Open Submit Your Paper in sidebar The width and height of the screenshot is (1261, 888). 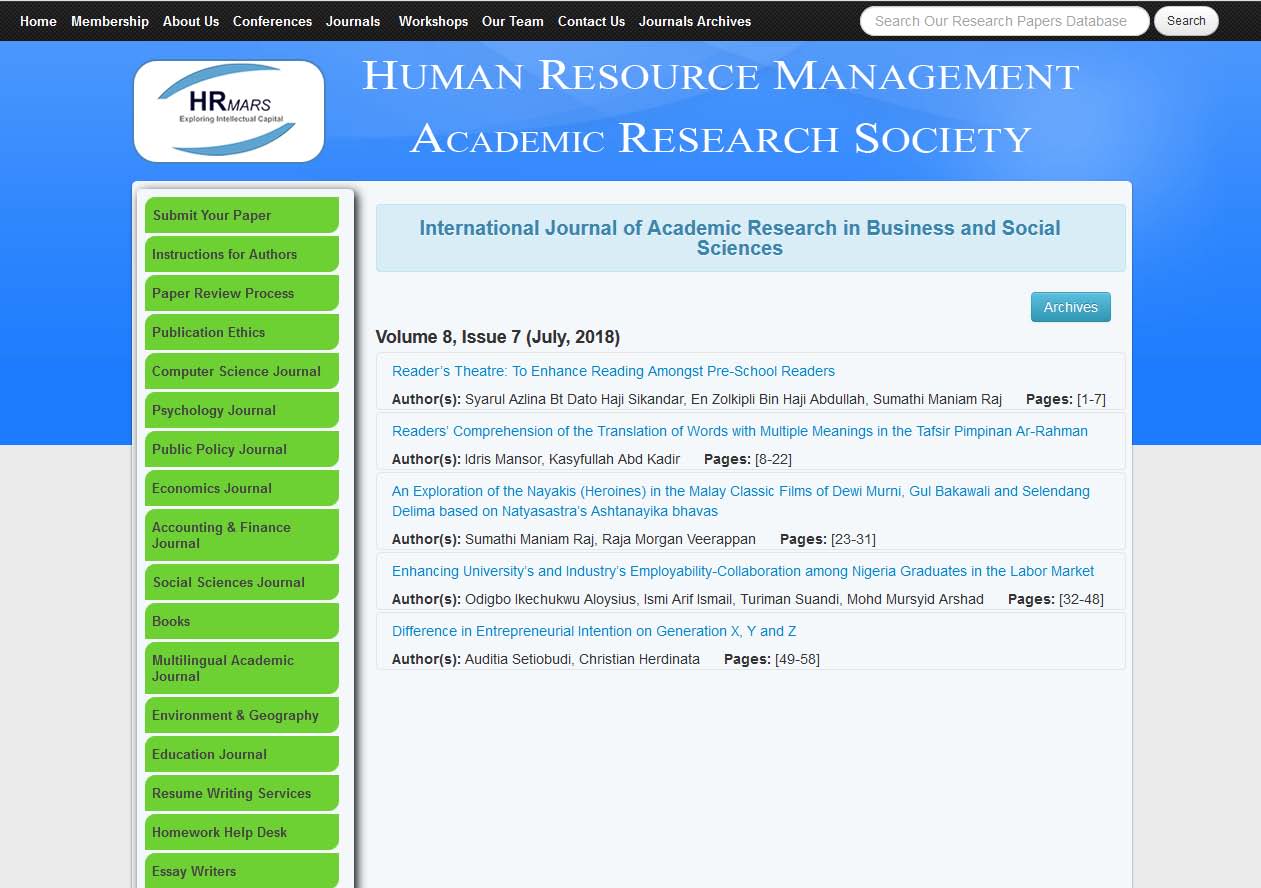pos(241,215)
